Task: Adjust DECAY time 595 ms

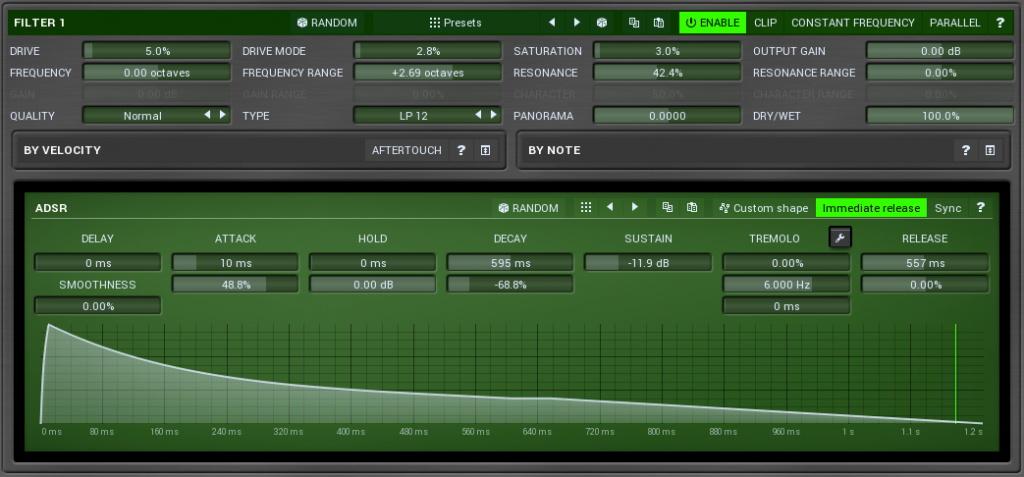Action: point(510,263)
